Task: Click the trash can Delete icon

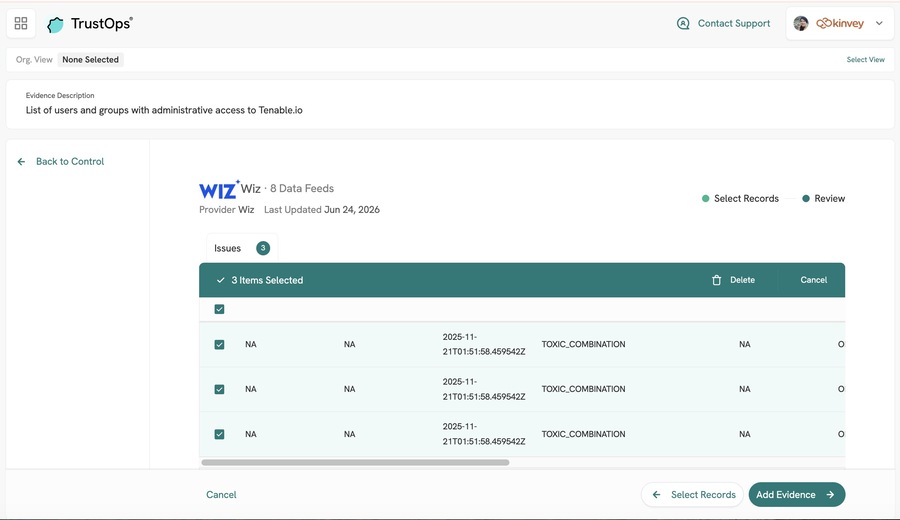Action: coord(716,280)
